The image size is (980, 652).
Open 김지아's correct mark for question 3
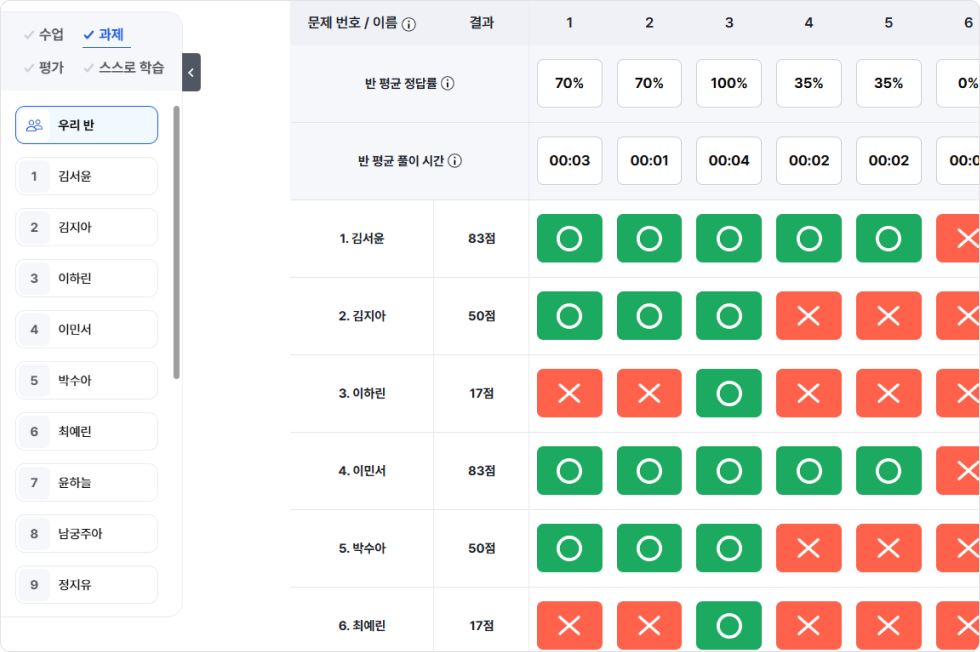(729, 316)
